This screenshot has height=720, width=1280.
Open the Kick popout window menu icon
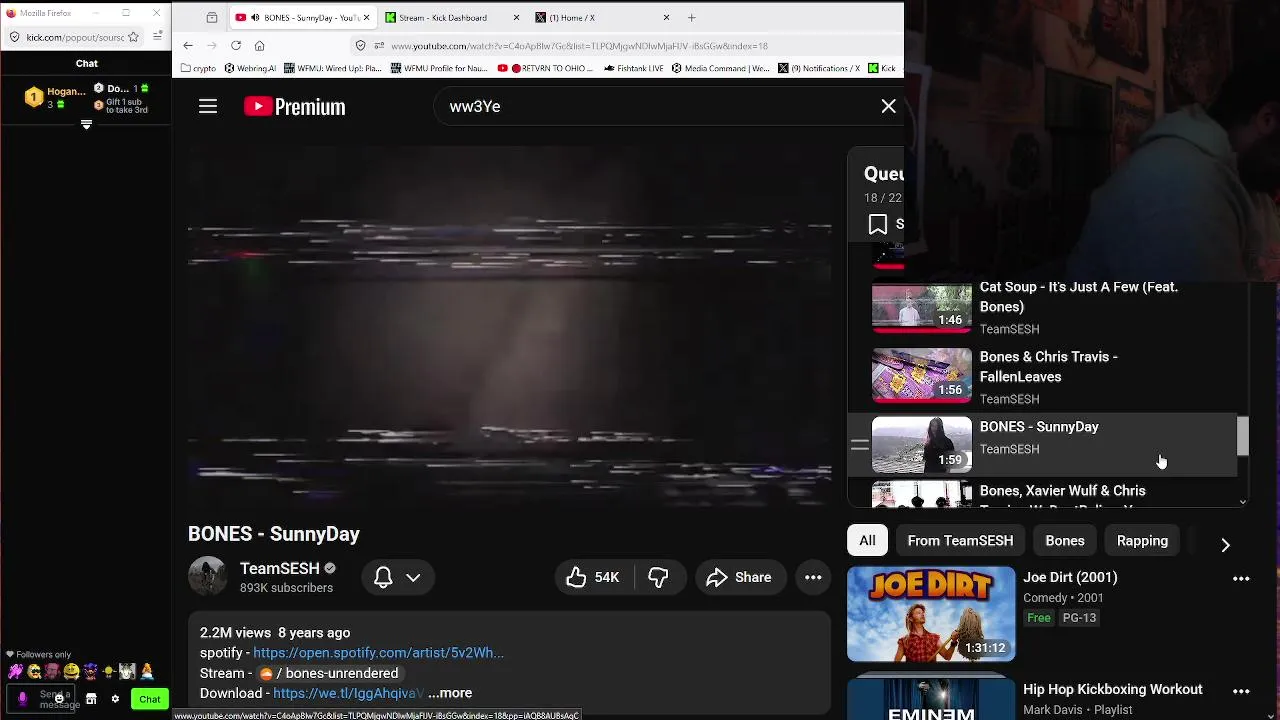pyautogui.click(x=158, y=37)
